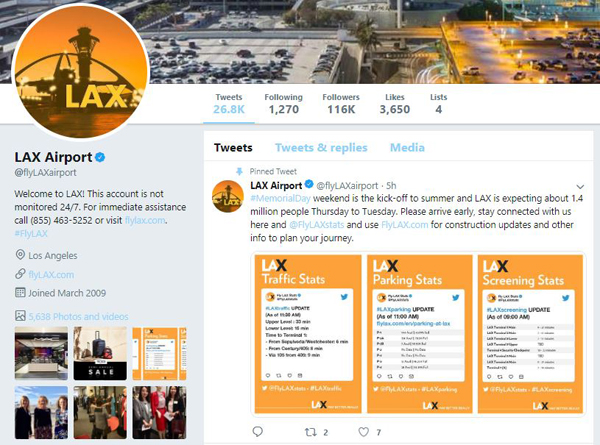
Task: Click the reply speech bubble icon
Action: coord(258,432)
